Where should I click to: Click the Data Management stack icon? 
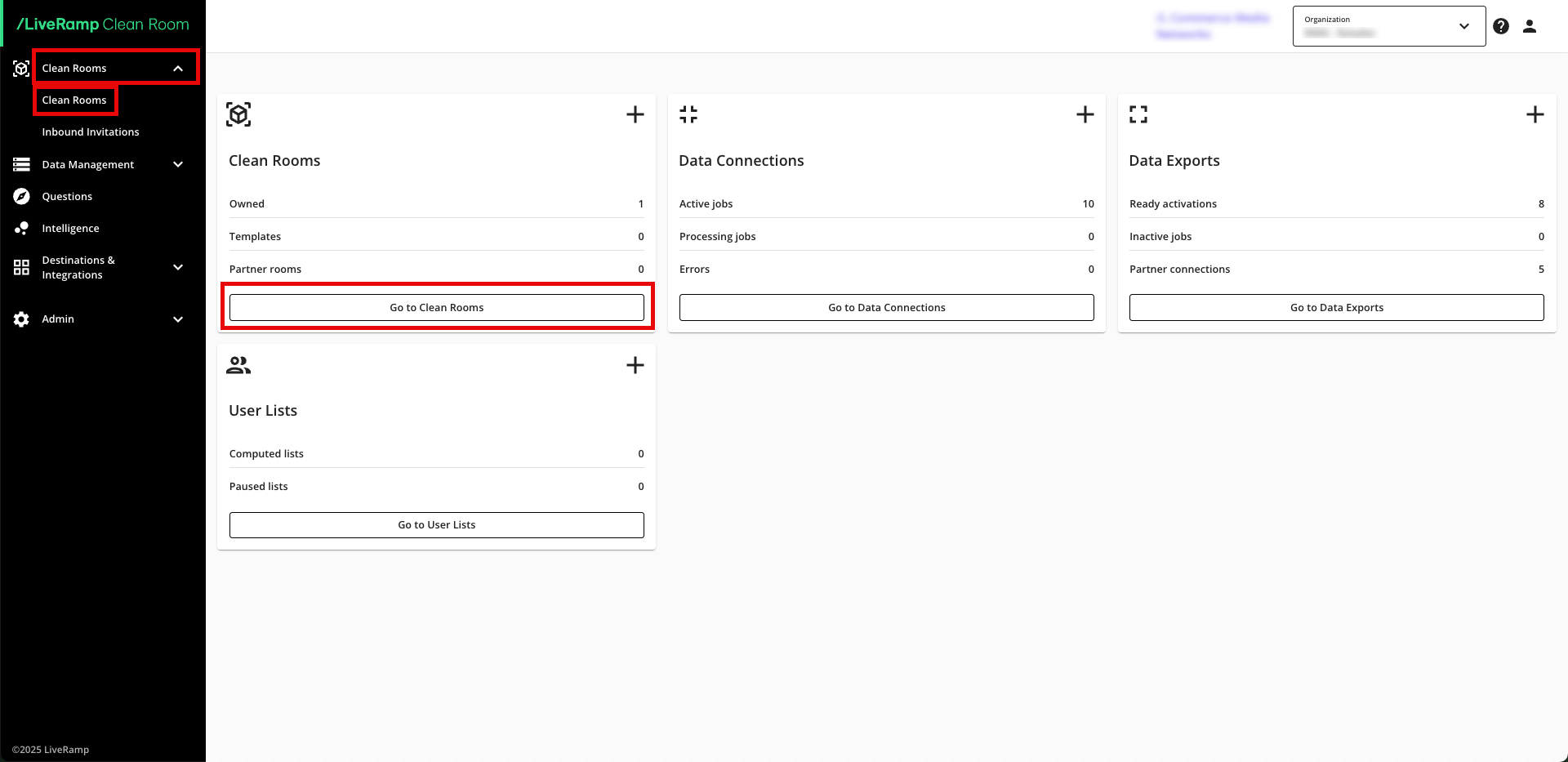[x=21, y=164]
